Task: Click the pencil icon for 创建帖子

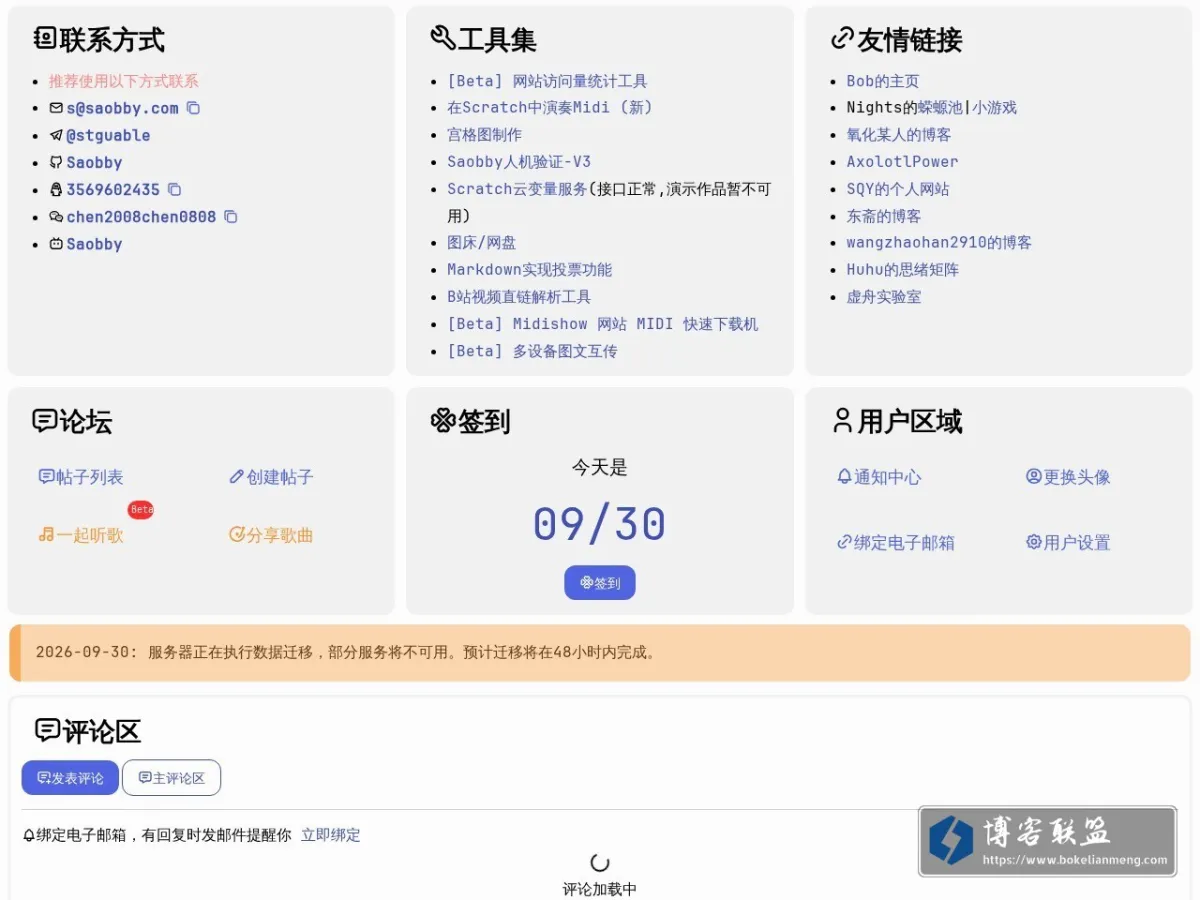Action: [x=237, y=477]
